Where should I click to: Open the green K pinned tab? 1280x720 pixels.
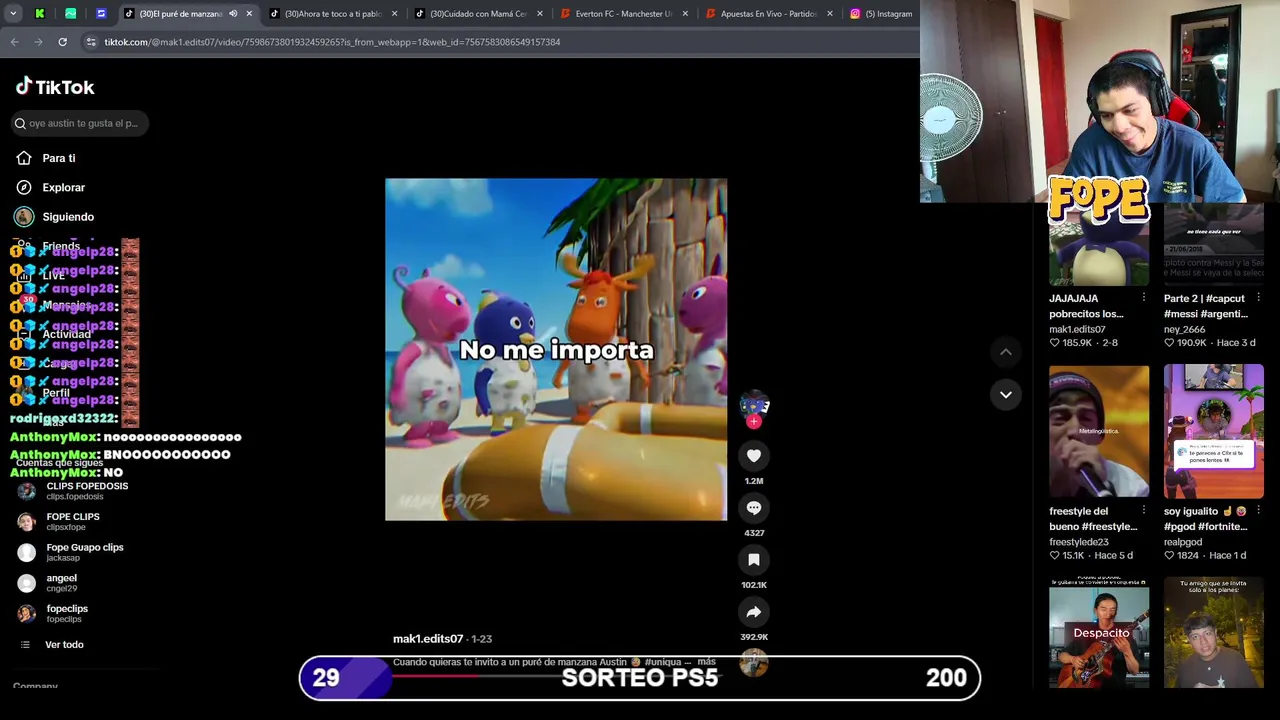39,14
